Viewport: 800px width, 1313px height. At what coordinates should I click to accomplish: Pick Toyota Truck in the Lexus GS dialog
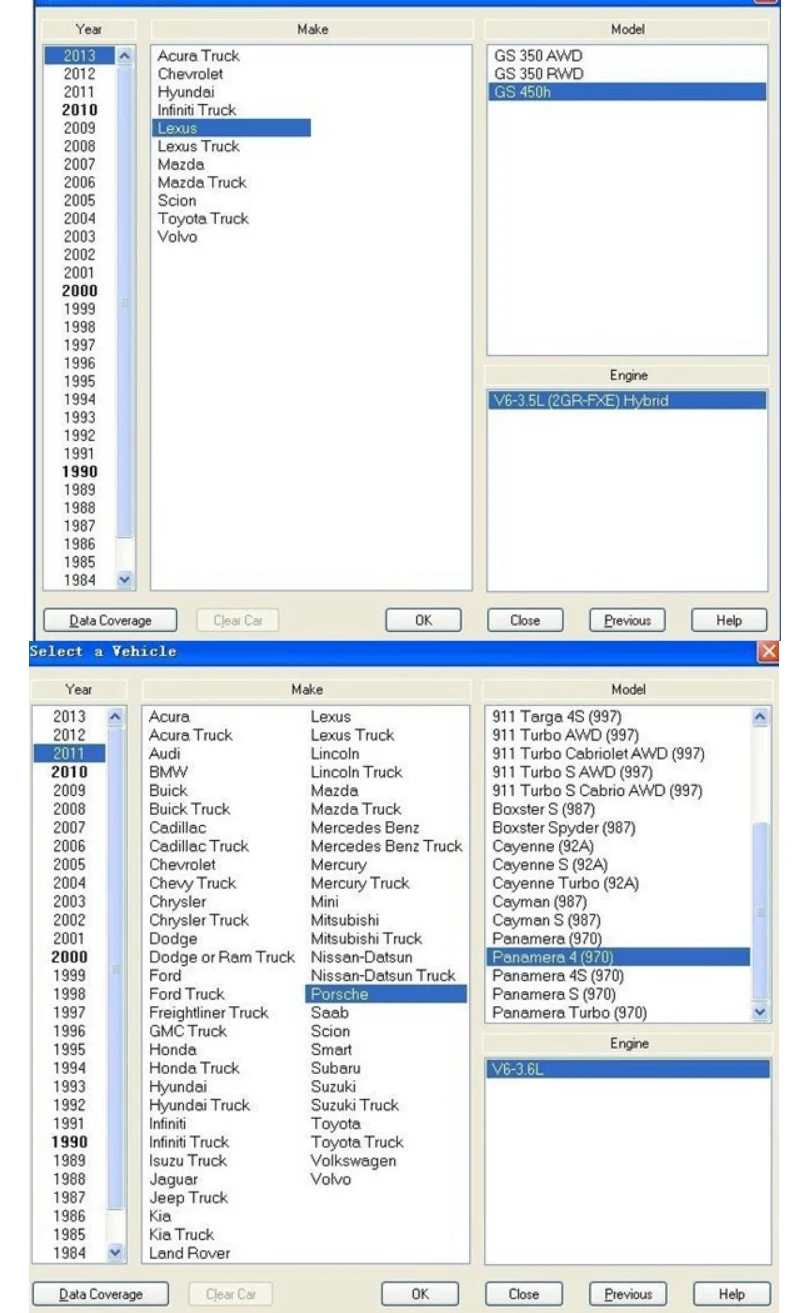click(x=203, y=218)
